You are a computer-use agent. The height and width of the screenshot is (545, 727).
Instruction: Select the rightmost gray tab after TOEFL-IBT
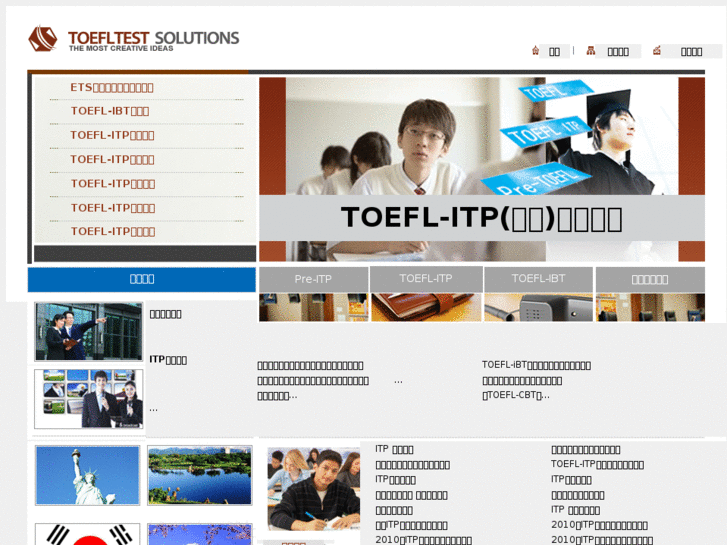[x=650, y=279]
